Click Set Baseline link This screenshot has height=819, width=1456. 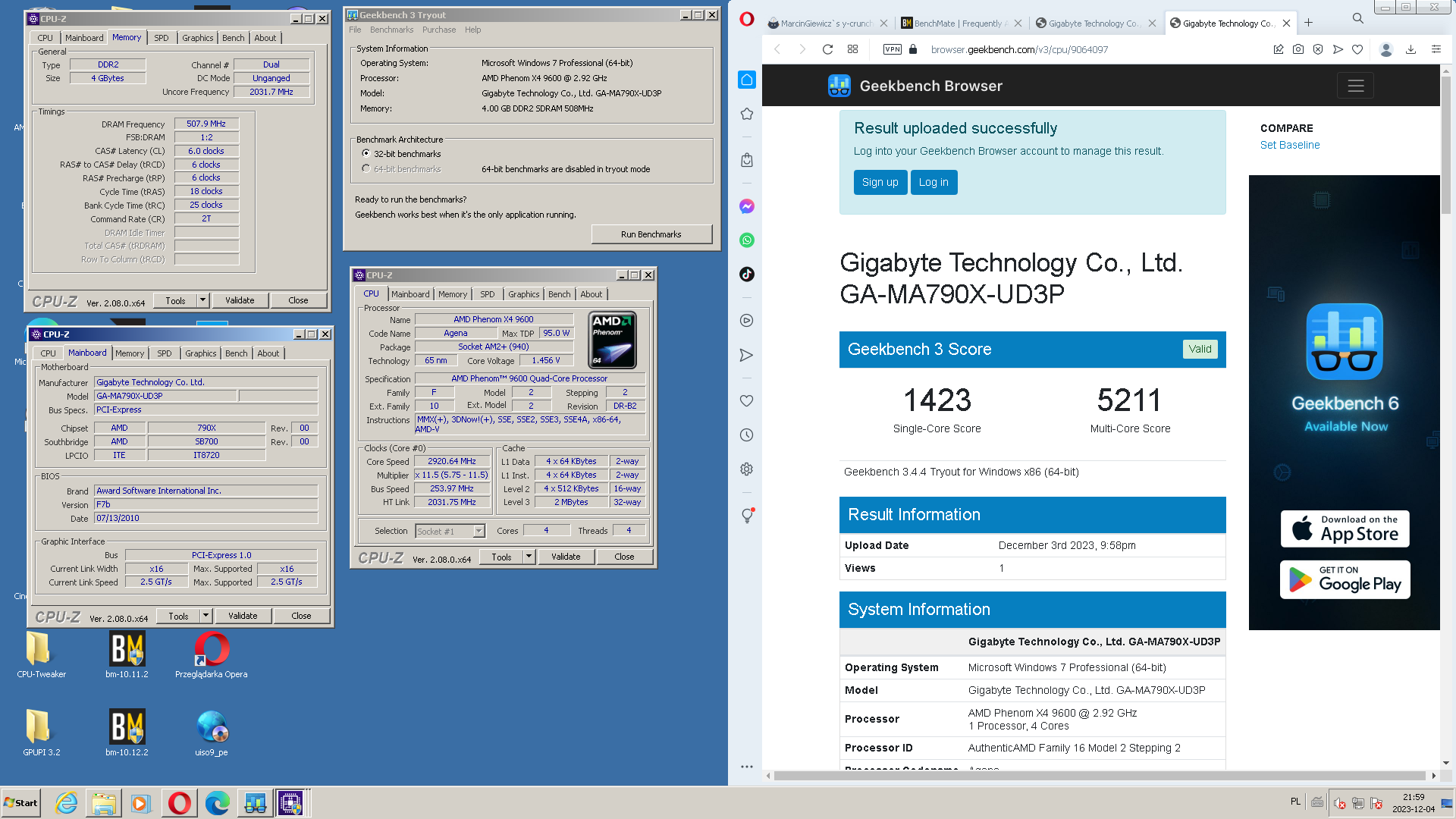point(1290,145)
